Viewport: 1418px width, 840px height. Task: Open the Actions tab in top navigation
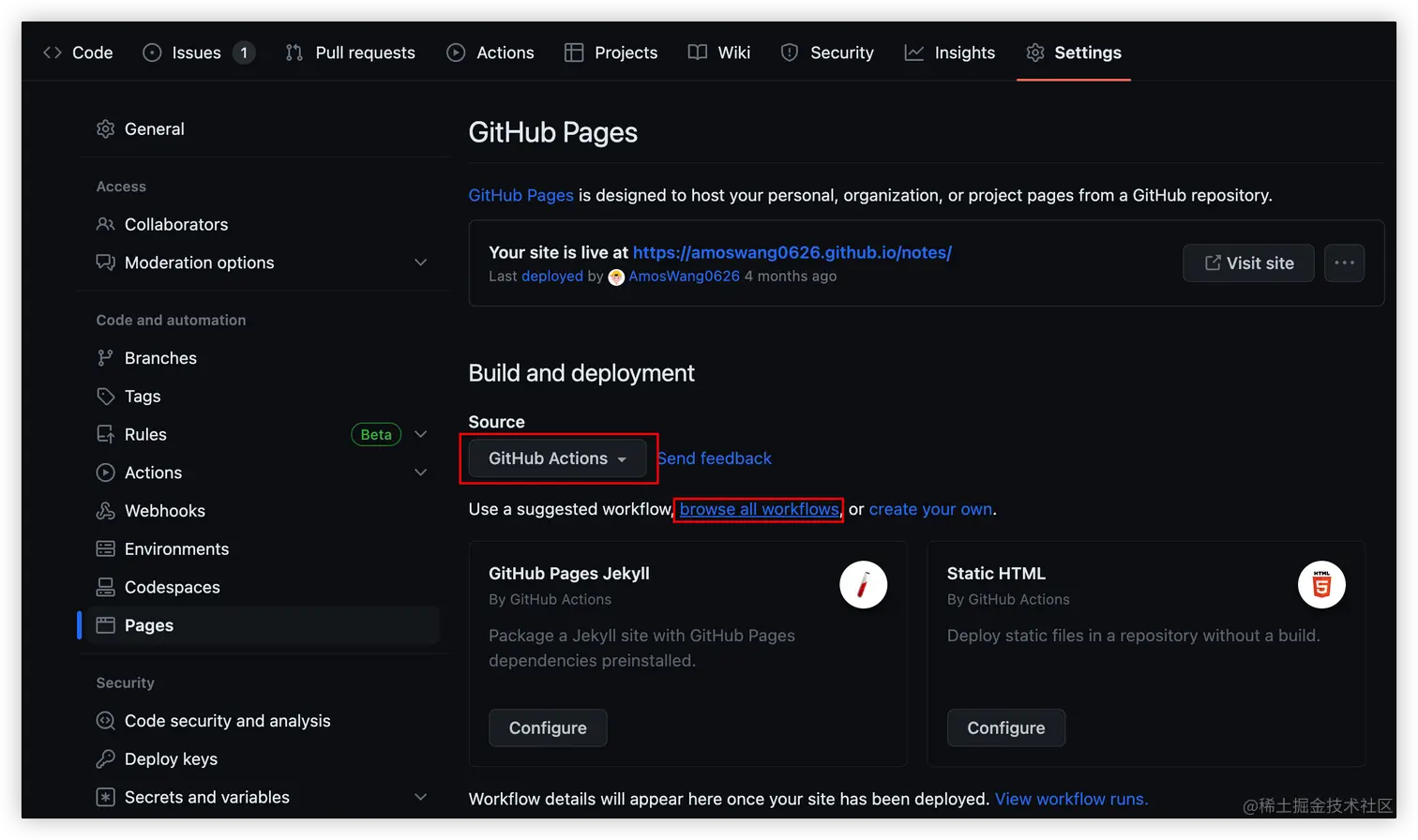tap(490, 52)
